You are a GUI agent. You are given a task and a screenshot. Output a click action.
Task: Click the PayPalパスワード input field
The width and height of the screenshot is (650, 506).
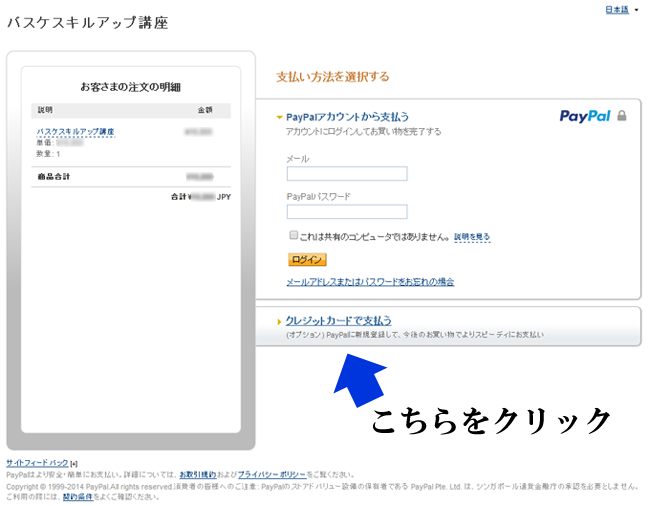tap(347, 212)
